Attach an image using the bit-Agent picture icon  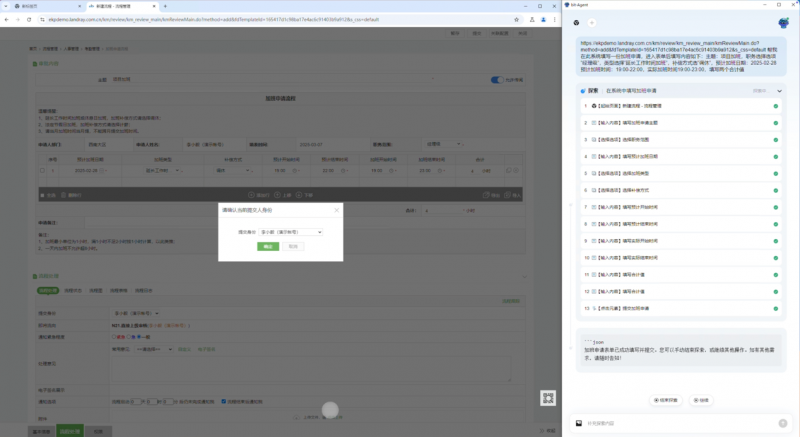pyautogui.click(x=579, y=423)
